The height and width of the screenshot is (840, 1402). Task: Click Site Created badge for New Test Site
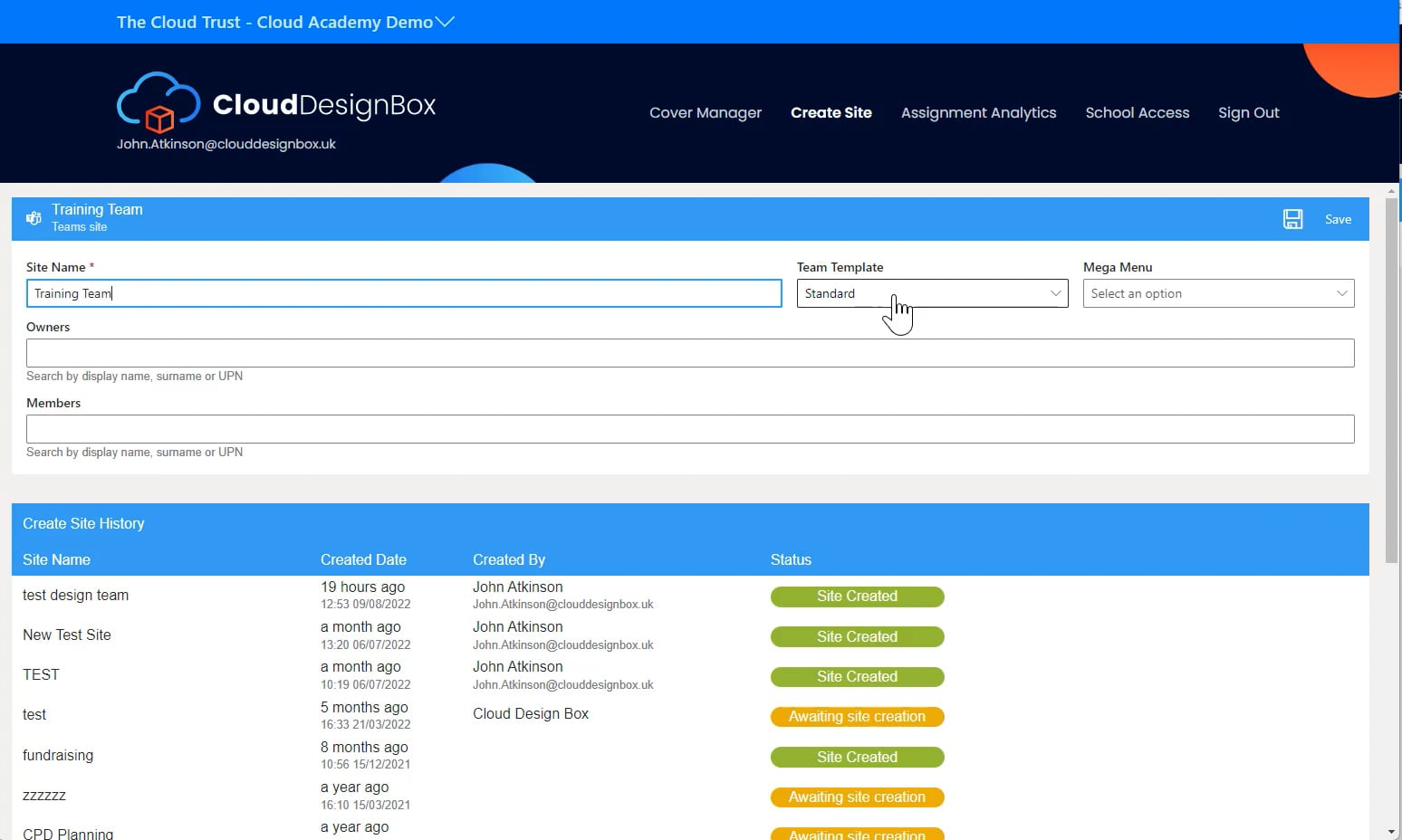(857, 636)
